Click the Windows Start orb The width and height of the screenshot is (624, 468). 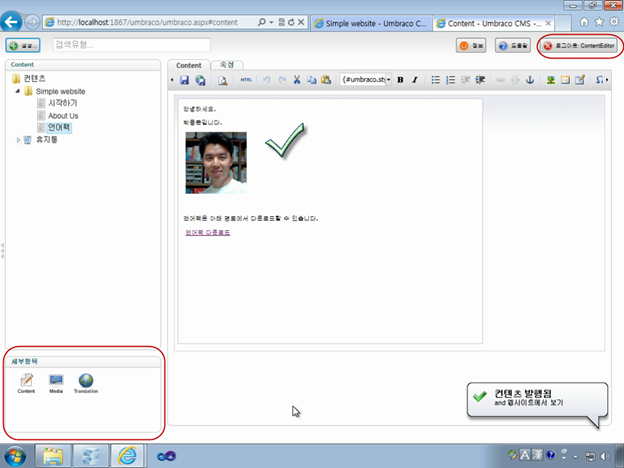tap(15, 456)
